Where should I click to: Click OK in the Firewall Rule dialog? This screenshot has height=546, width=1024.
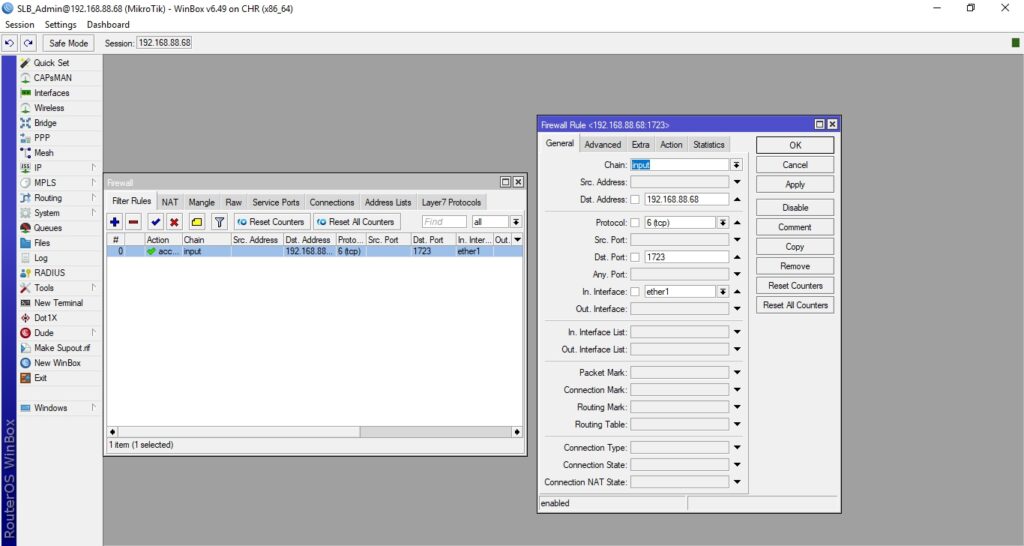[x=795, y=146]
